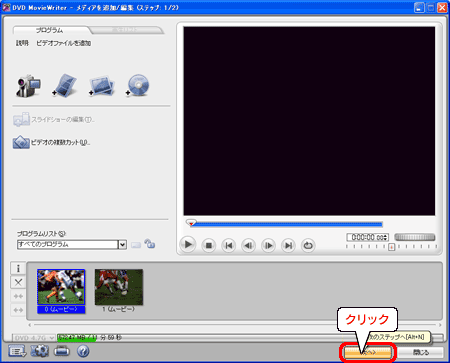450x363 pixels.
Task: Click the 説明 description label
Action: pos(22,43)
